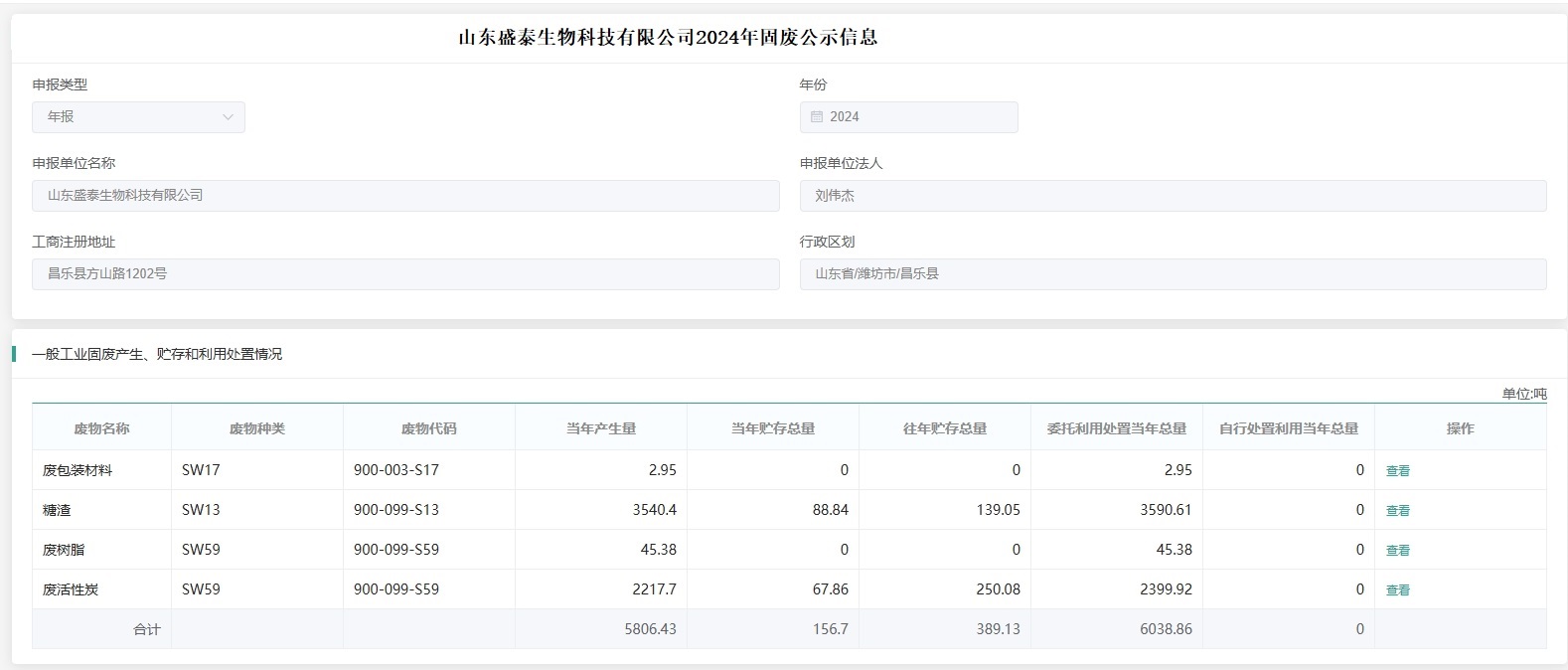Click the 当年贮存总量 column header

(773, 428)
